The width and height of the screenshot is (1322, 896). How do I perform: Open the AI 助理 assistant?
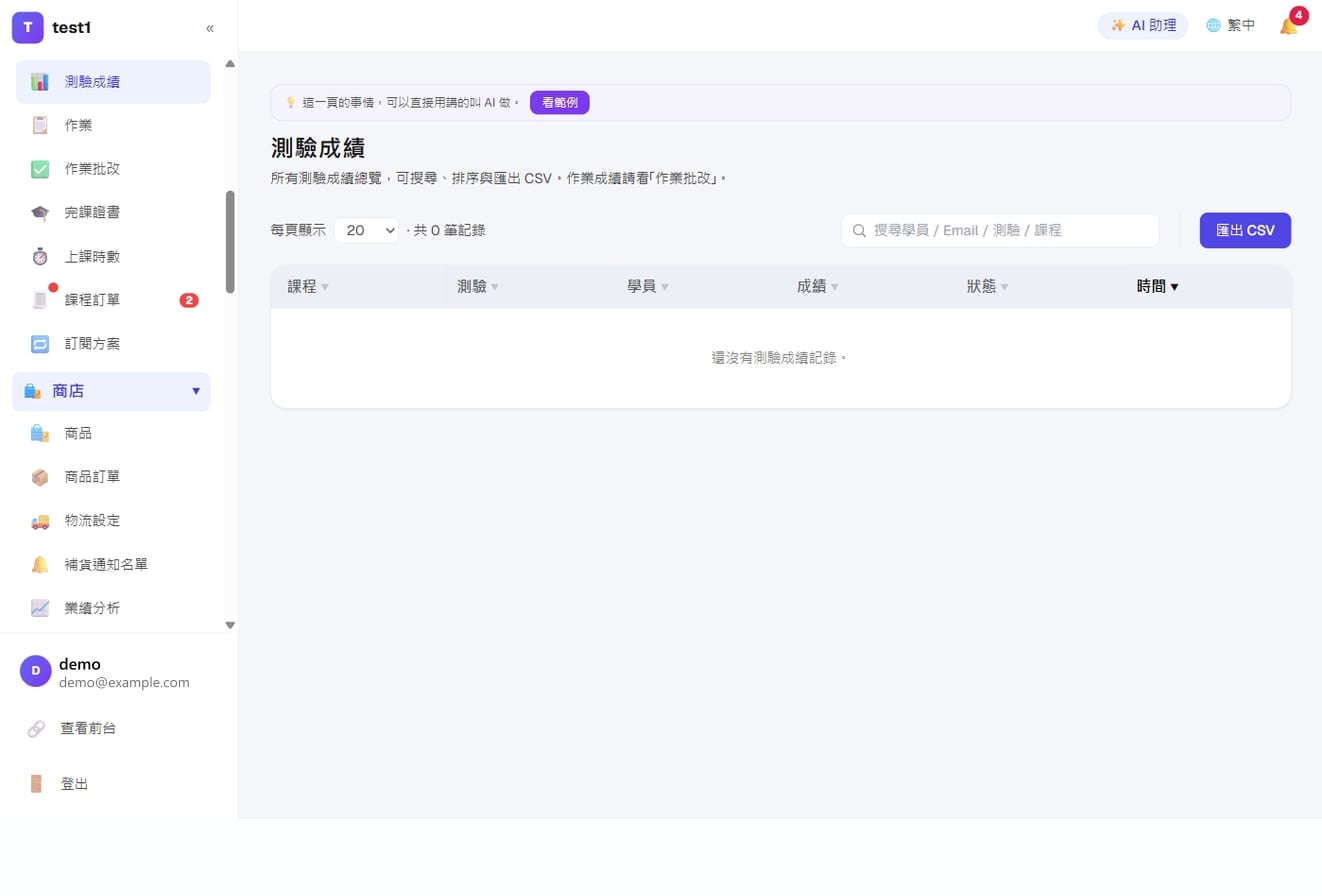coord(1143,26)
